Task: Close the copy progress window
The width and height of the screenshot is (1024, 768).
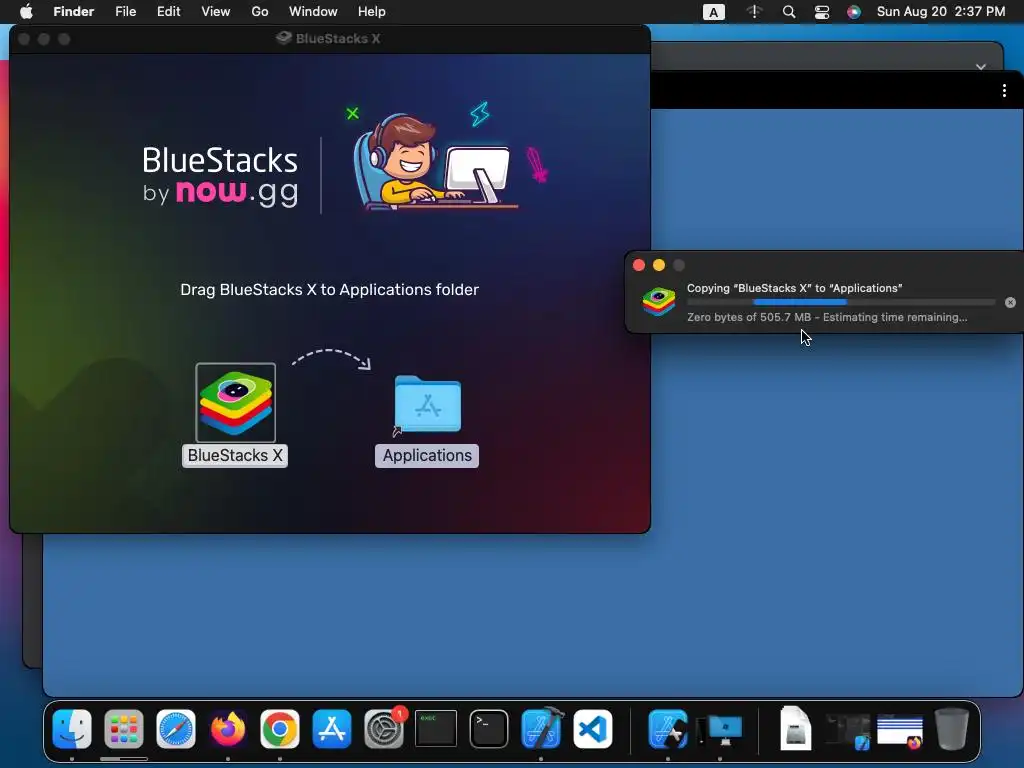Action: (x=639, y=264)
